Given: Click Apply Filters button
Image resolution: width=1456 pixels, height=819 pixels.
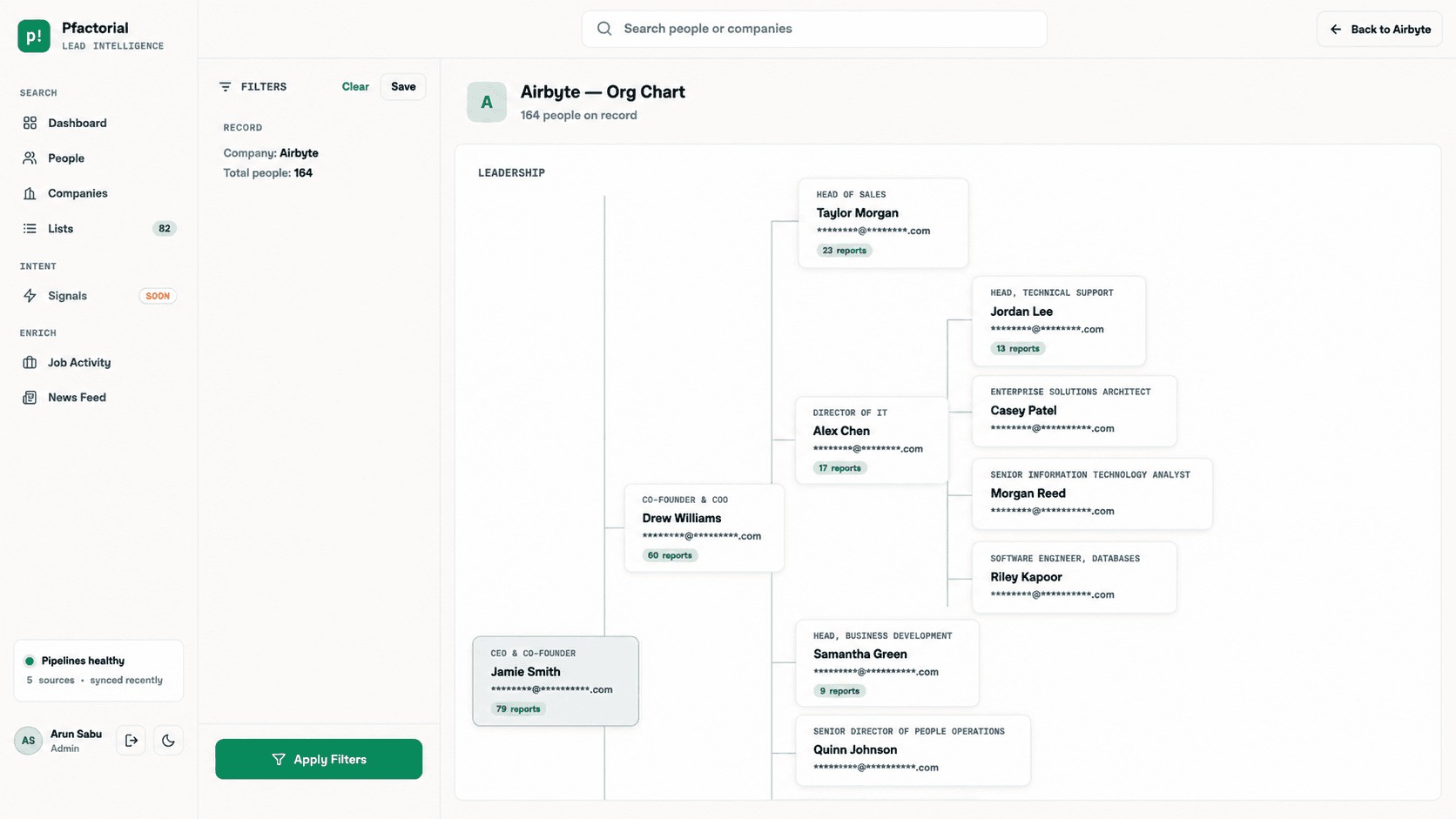Looking at the screenshot, I should point(319,759).
